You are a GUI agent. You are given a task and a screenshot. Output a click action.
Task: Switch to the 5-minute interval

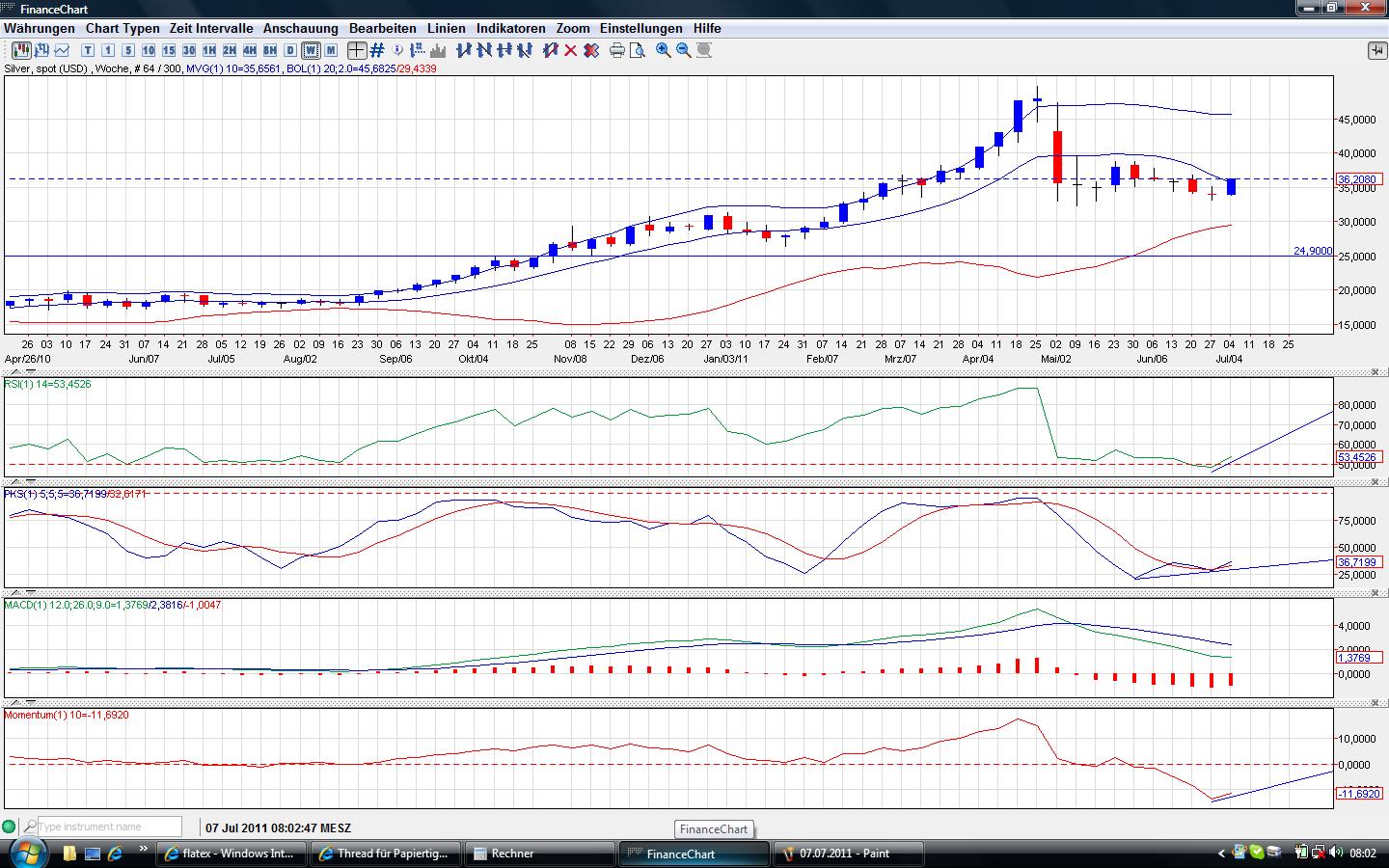point(128,50)
